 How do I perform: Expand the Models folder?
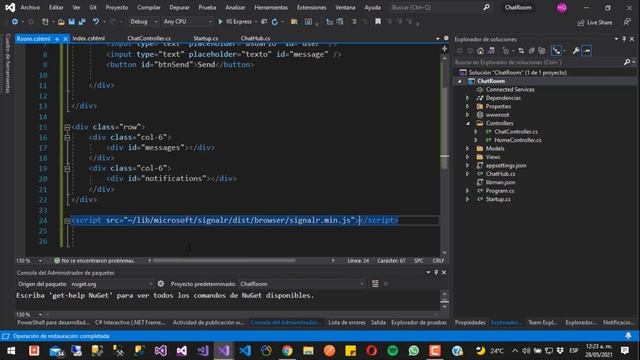(x=468, y=149)
